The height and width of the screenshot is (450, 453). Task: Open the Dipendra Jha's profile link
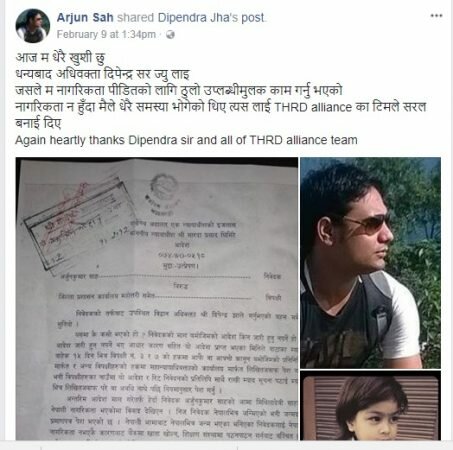(x=198, y=17)
